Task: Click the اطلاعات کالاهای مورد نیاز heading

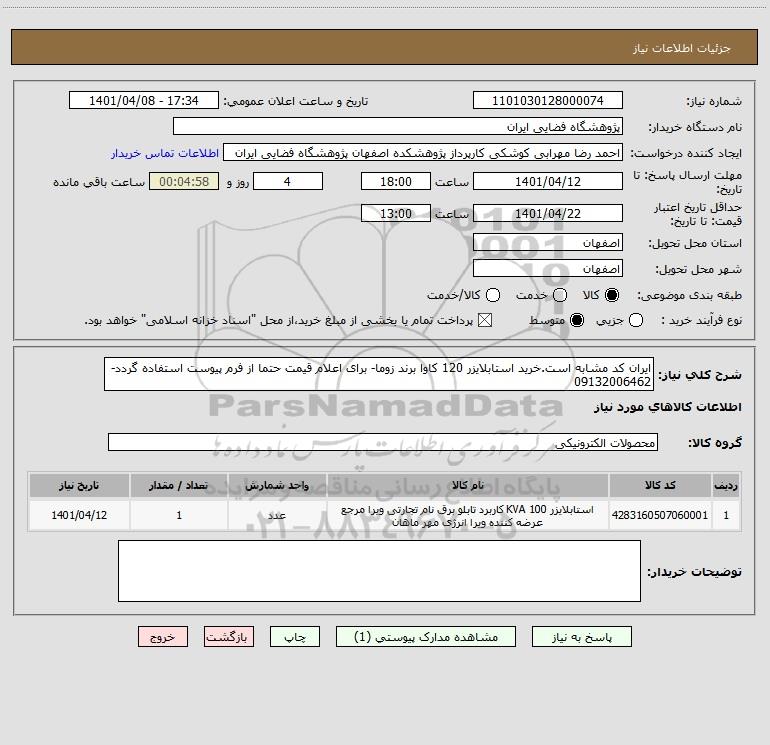Action: coord(668,407)
